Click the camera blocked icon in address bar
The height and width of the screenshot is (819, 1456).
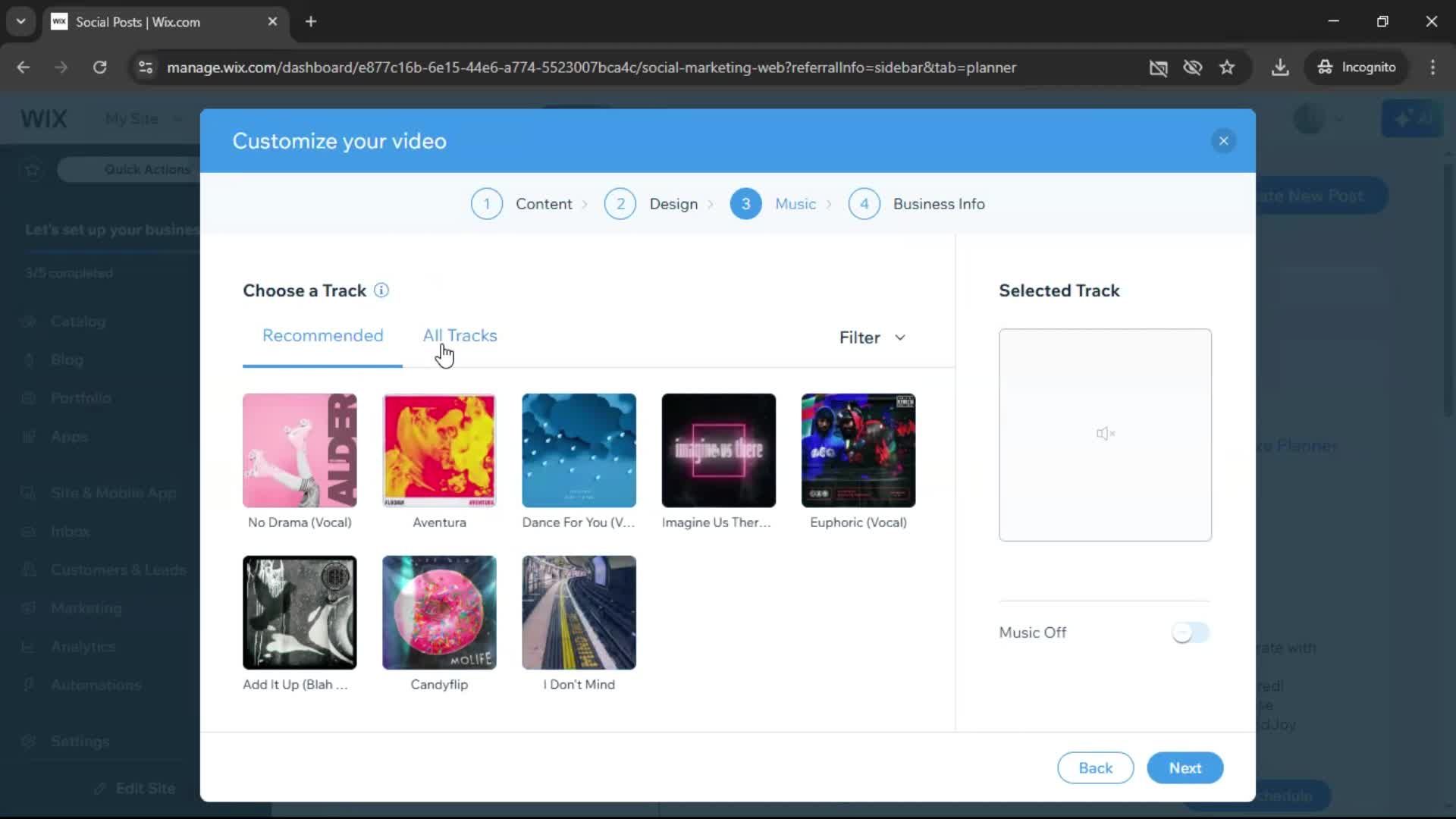point(1158,67)
